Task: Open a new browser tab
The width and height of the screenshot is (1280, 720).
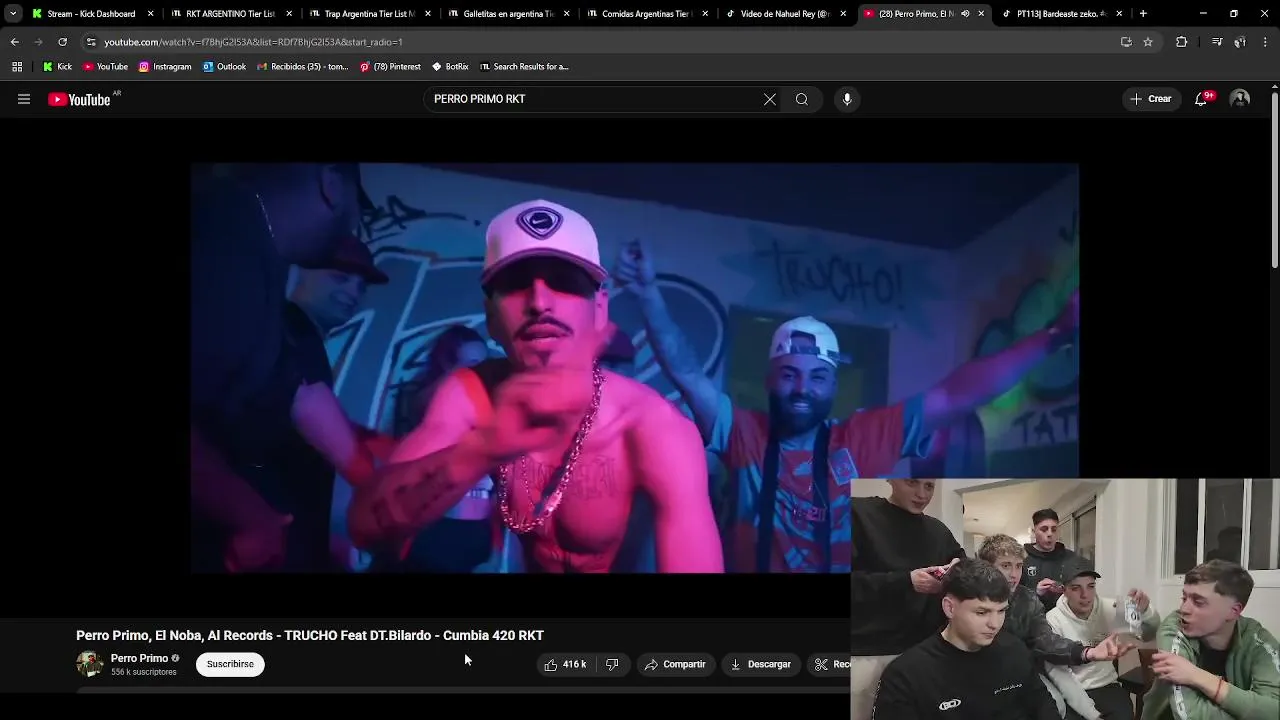Action: pyautogui.click(x=1143, y=14)
